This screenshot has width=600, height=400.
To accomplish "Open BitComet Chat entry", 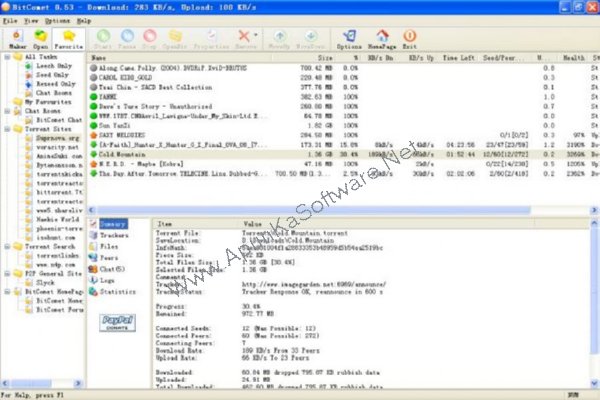I will point(59,120).
